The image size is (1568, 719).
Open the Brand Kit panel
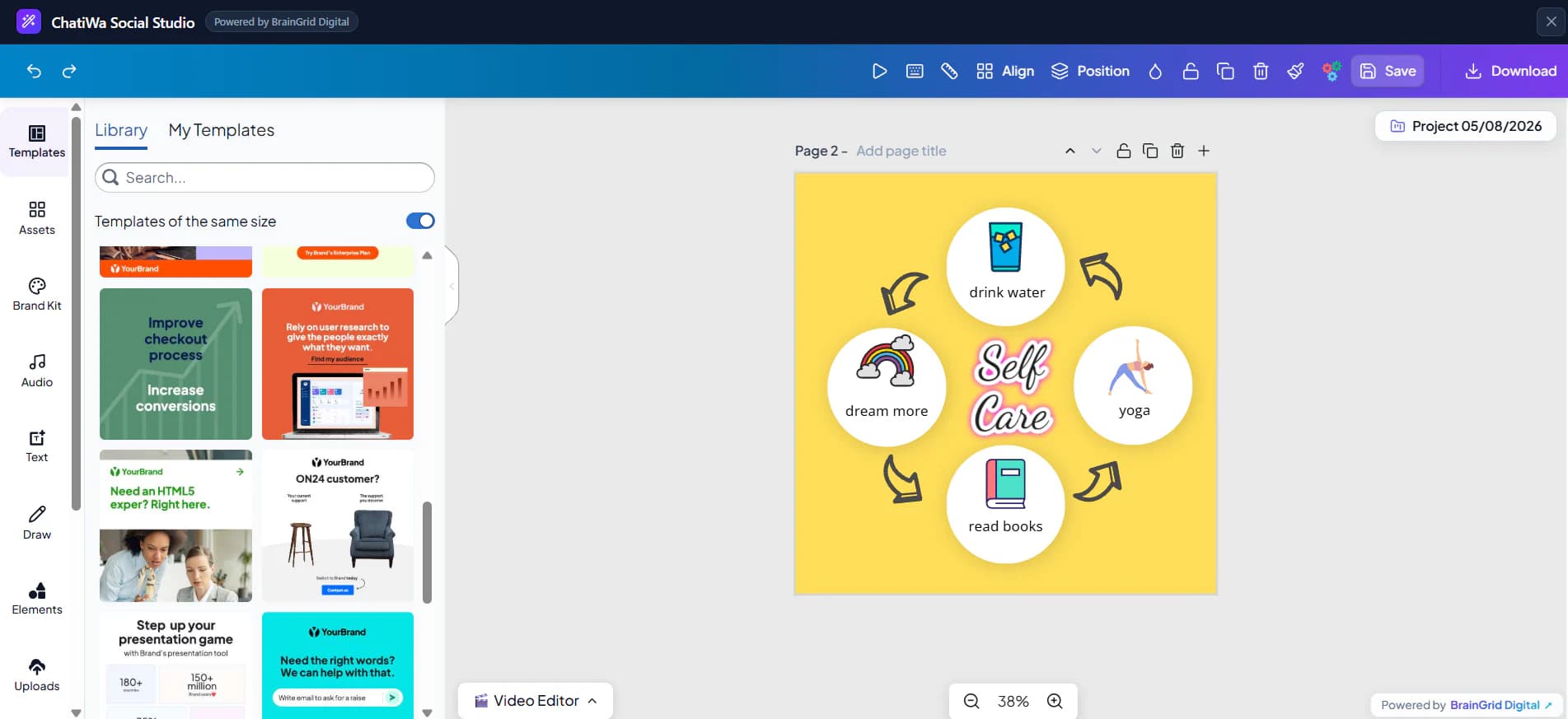pos(37,294)
